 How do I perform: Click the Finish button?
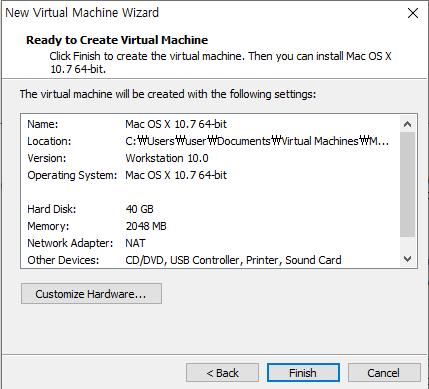(x=303, y=372)
